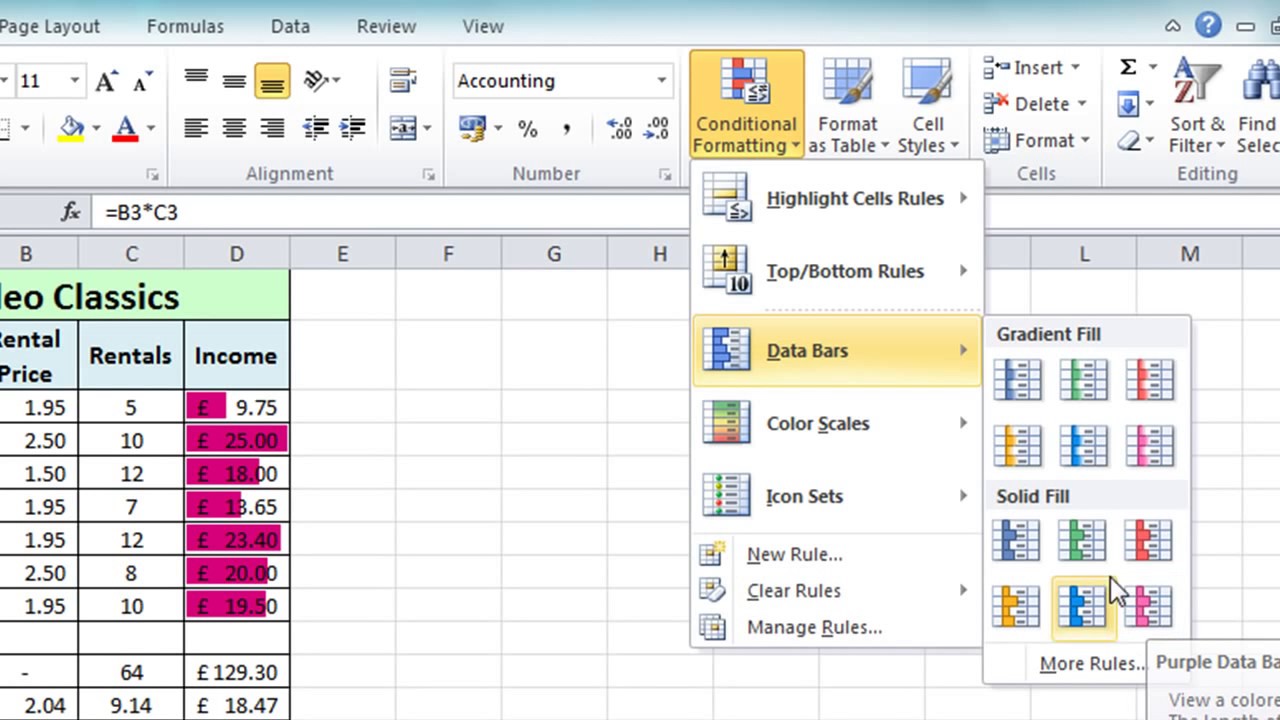Open Excel Help question mark icon
Image resolution: width=1280 pixels, height=720 pixels.
(1208, 25)
